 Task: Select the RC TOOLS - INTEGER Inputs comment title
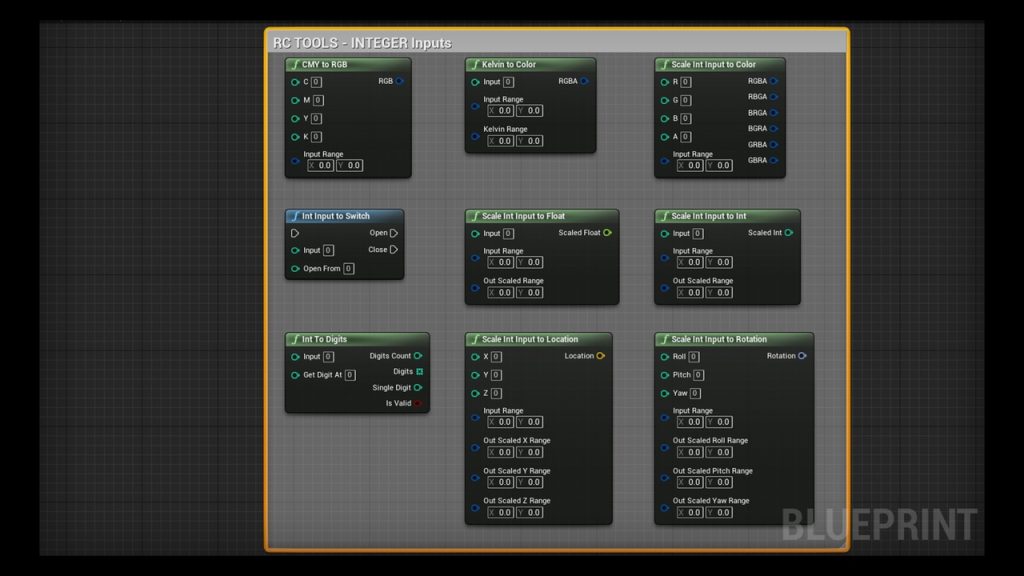(x=362, y=43)
